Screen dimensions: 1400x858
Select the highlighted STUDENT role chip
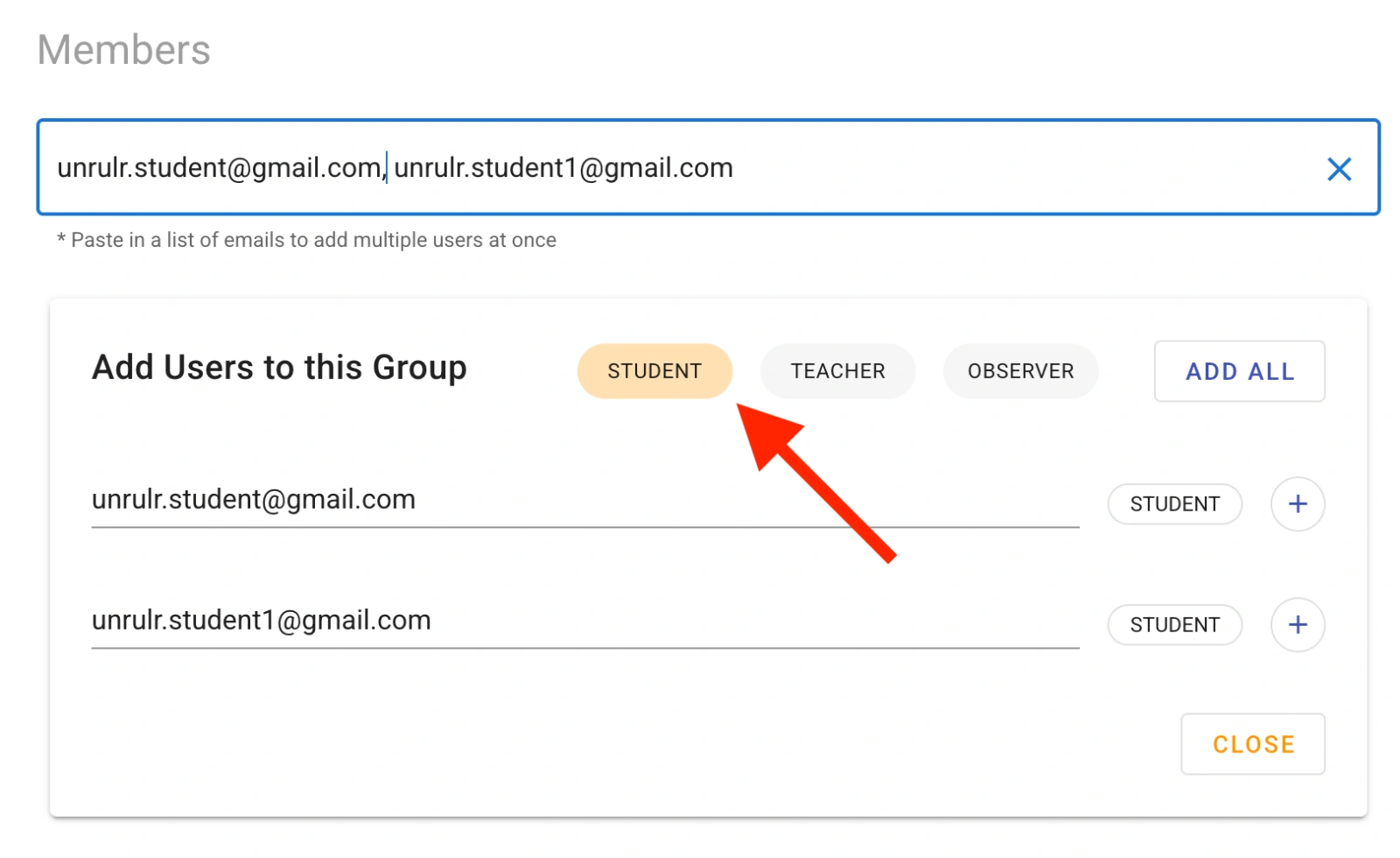[x=654, y=371]
